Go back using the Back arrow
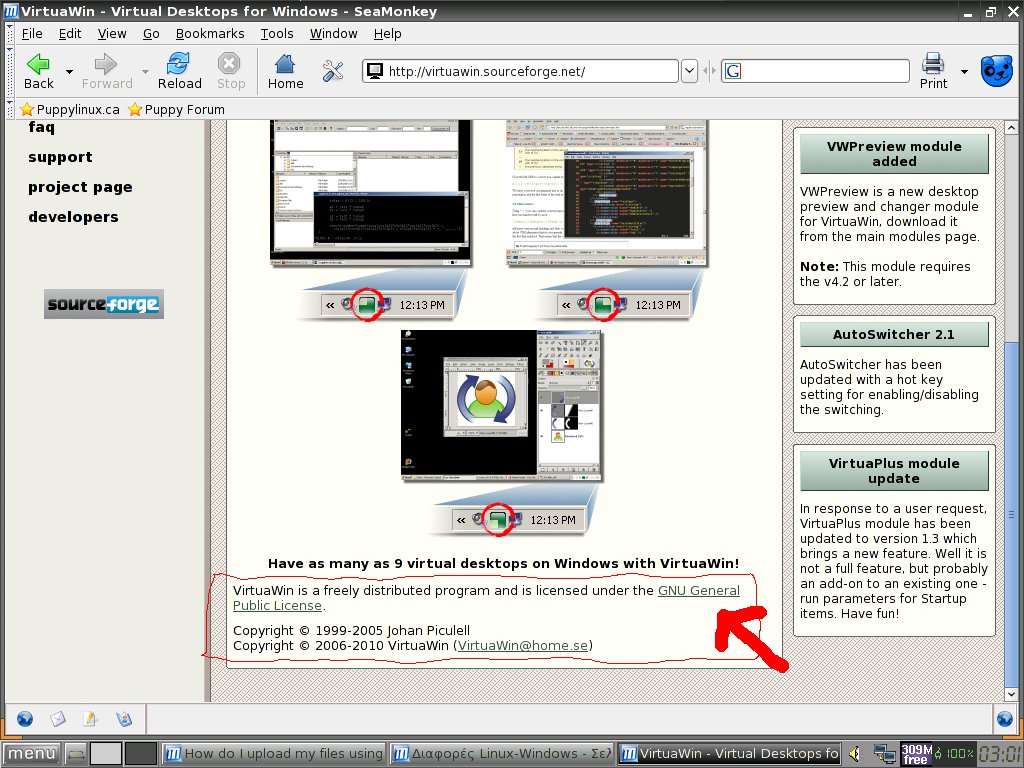Screen dimensions: 1024x768 pos(39,71)
